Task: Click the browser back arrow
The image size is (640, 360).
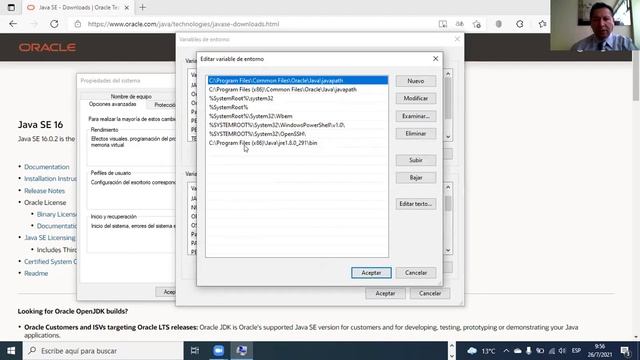Action: click(13, 24)
